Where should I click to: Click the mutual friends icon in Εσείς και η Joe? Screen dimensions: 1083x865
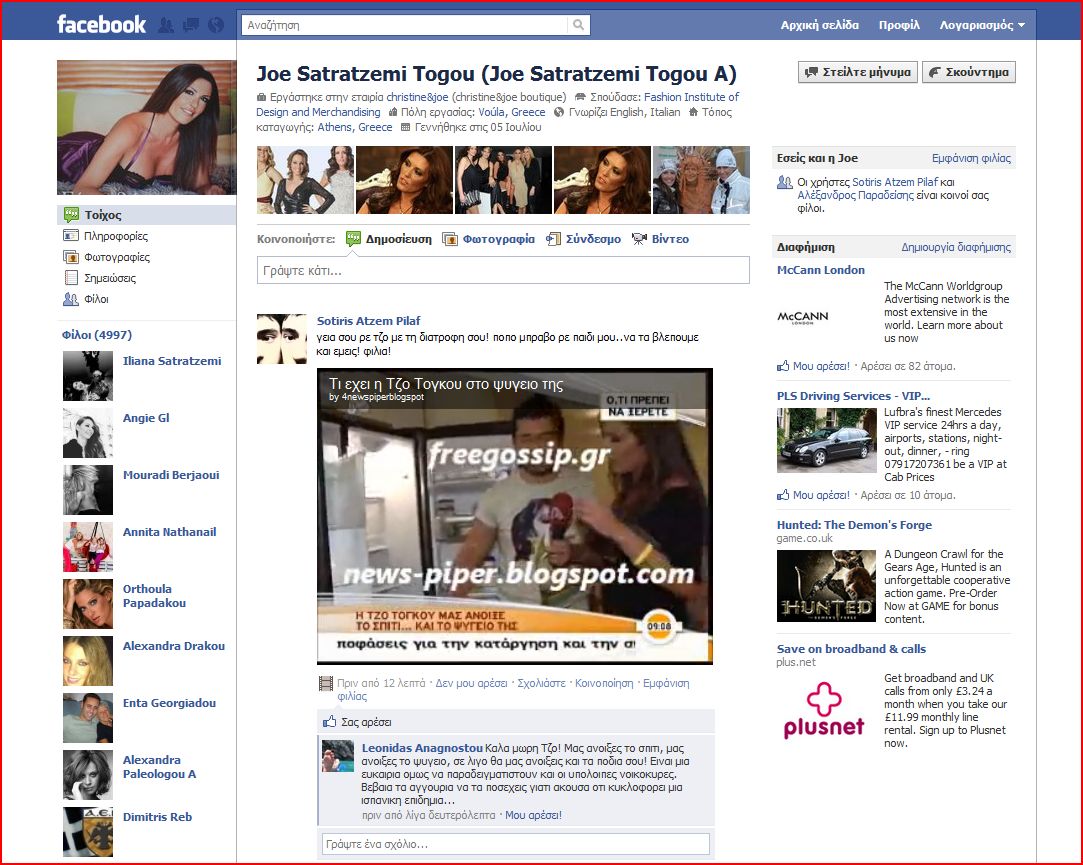(785, 182)
